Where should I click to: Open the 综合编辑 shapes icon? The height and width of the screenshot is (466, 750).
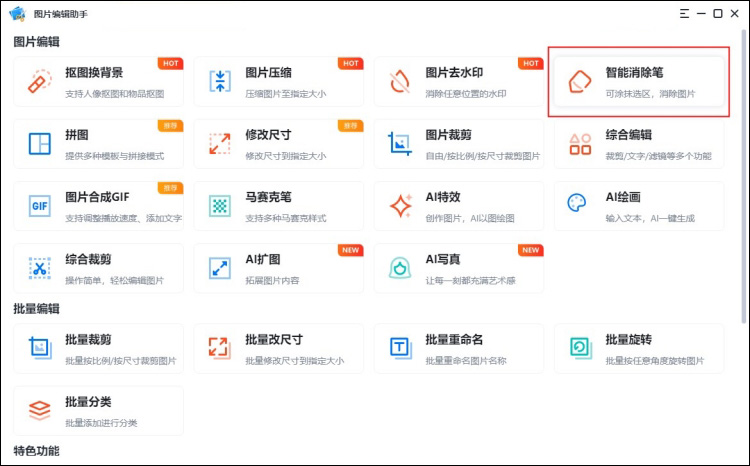point(580,144)
